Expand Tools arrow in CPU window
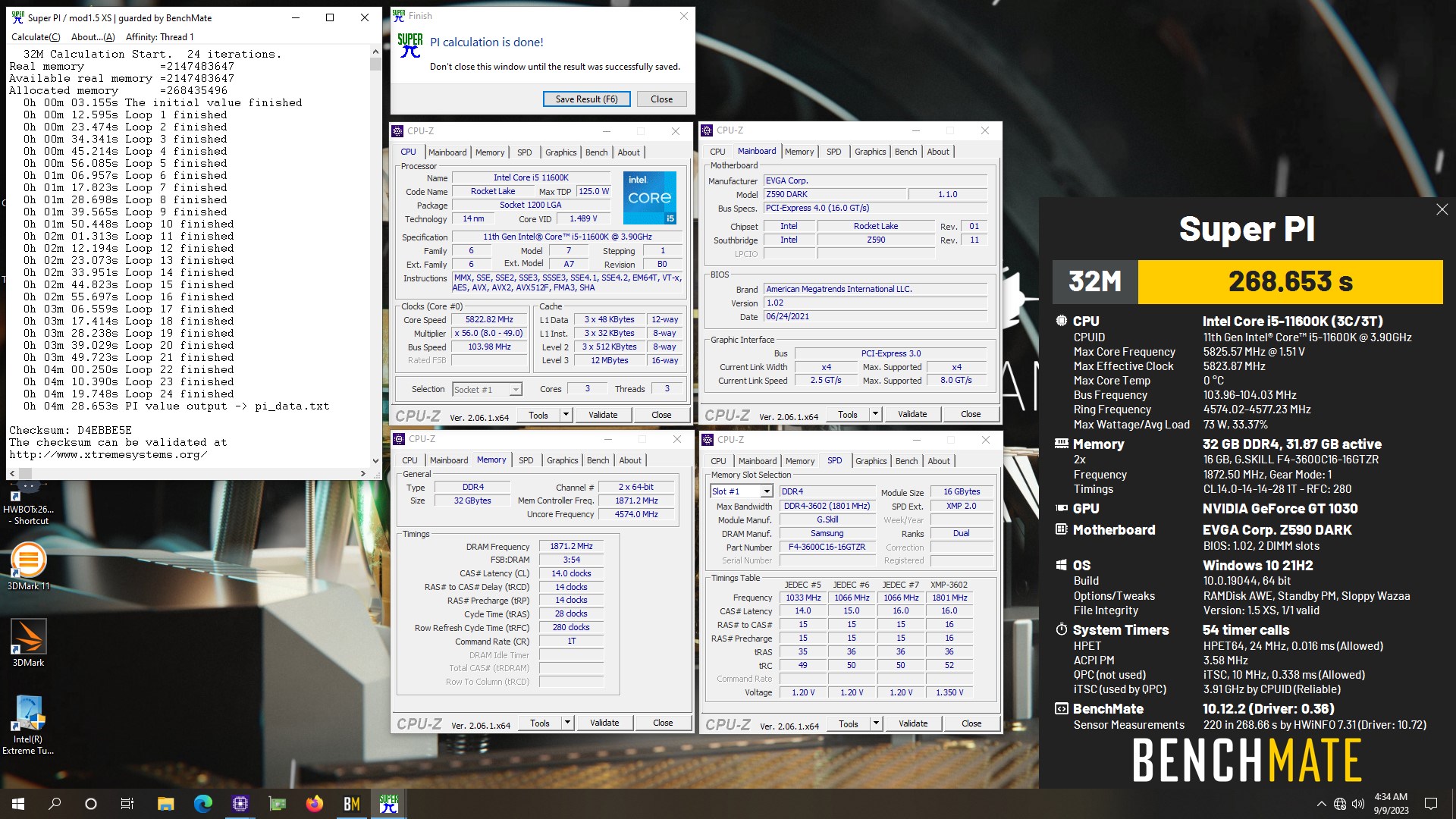The width and height of the screenshot is (1456, 819). [x=566, y=415]
